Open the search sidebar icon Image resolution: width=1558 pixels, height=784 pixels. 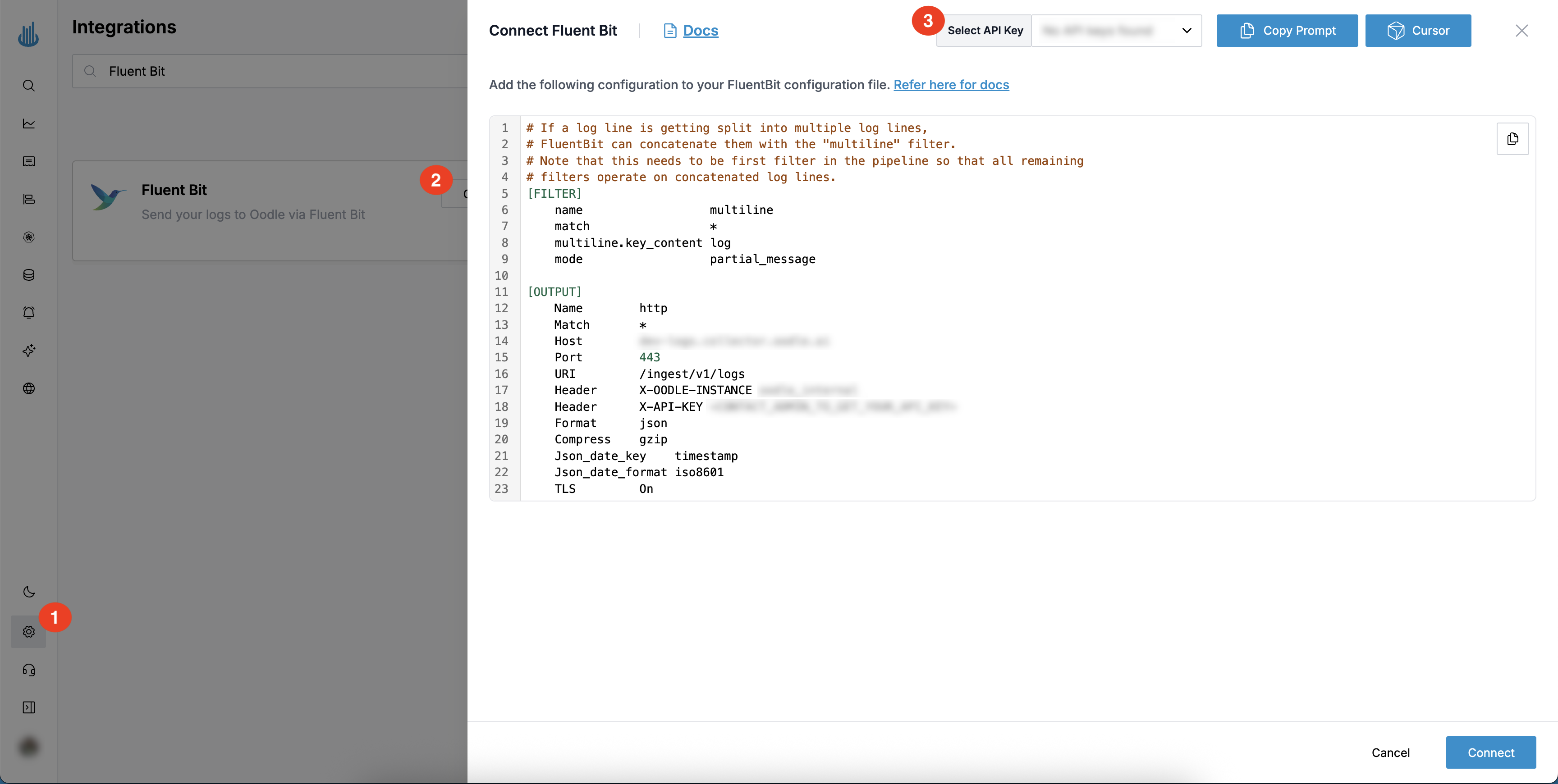pos(28,85)
